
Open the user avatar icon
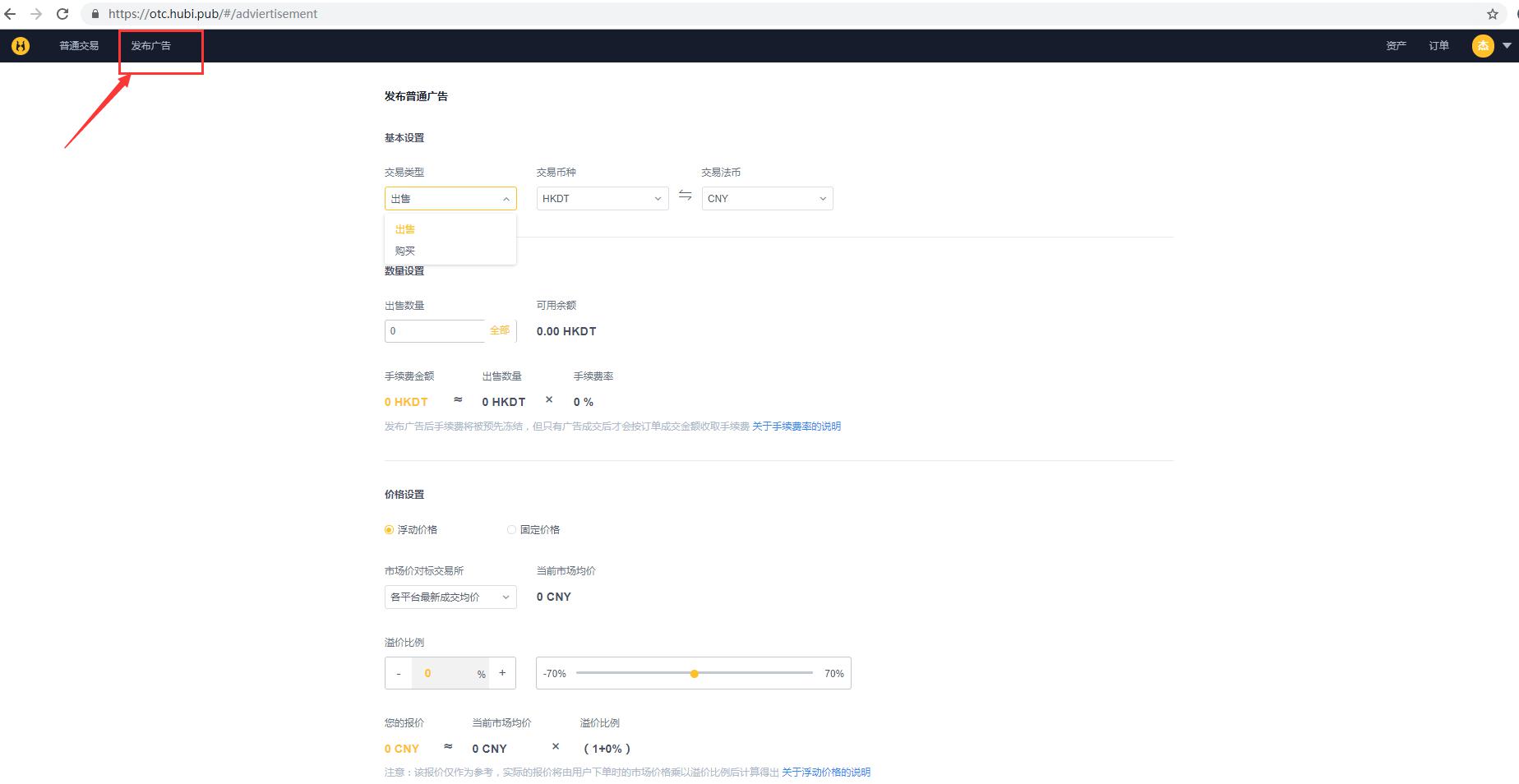tap(1483, 46)
